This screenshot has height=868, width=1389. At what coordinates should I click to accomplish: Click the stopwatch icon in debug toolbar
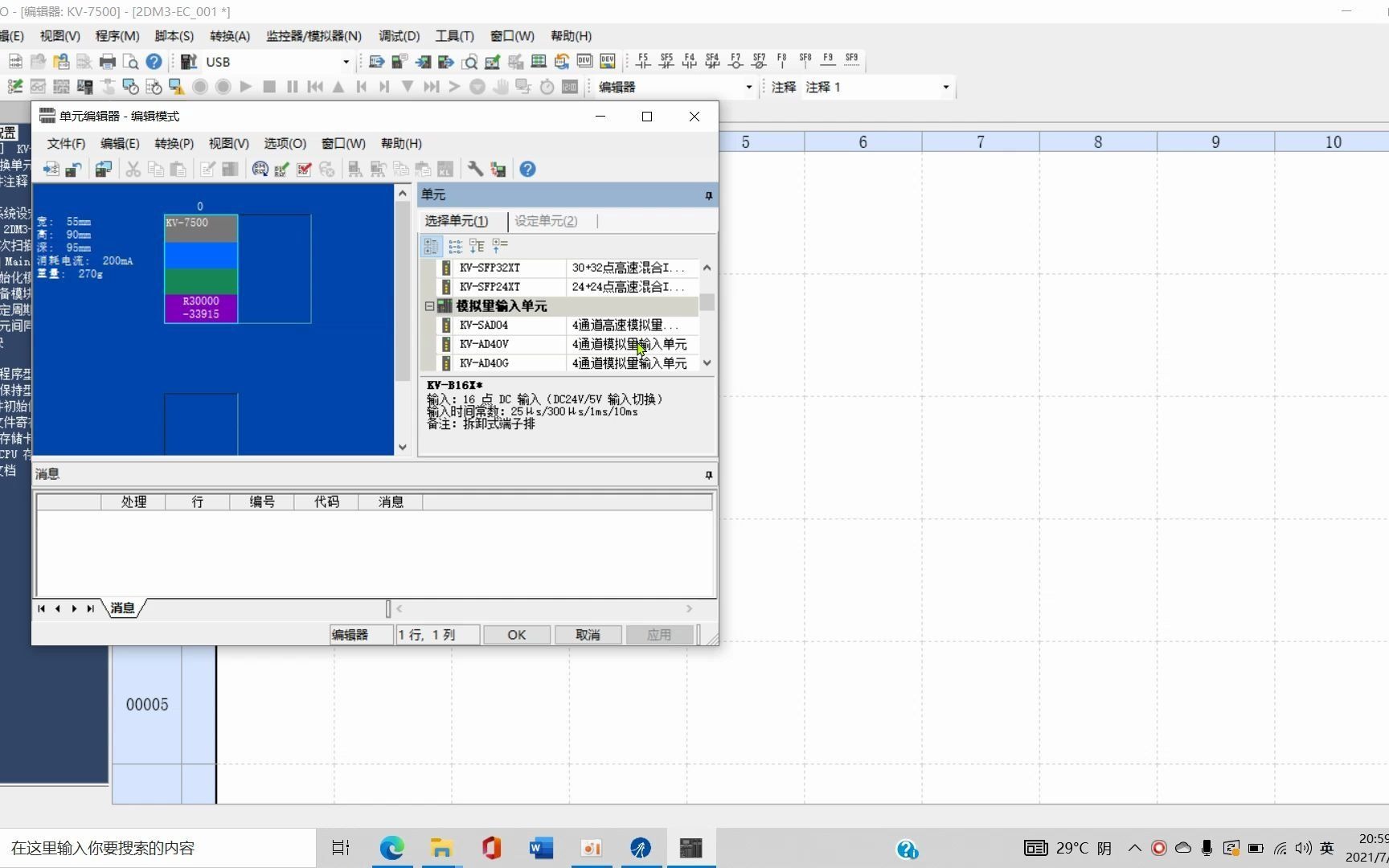pos(547,87)
